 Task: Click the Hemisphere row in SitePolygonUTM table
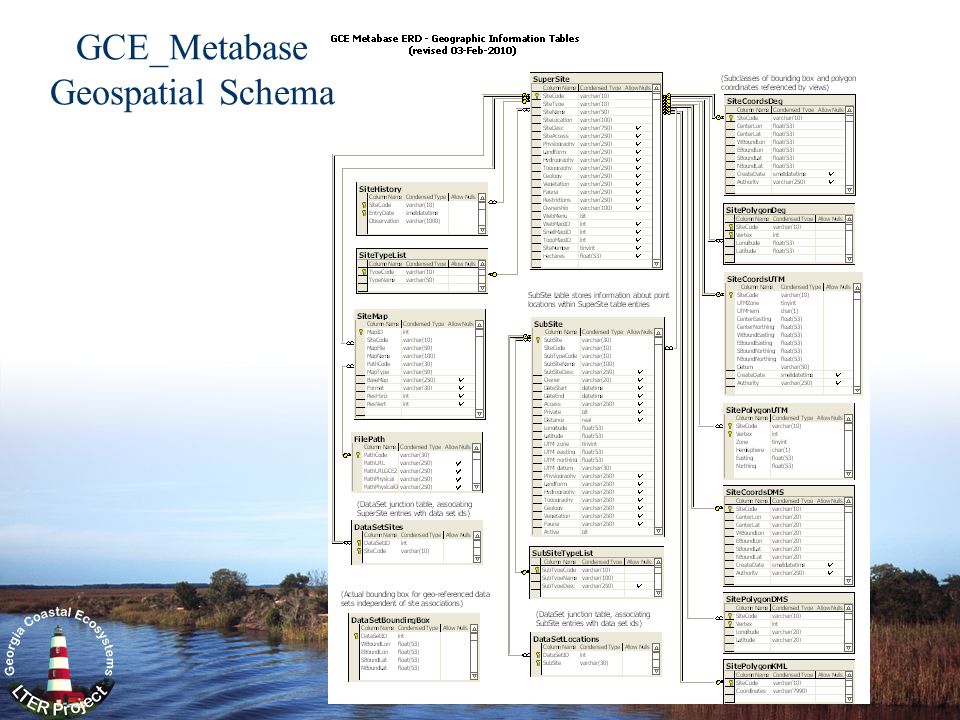[784, 450]
